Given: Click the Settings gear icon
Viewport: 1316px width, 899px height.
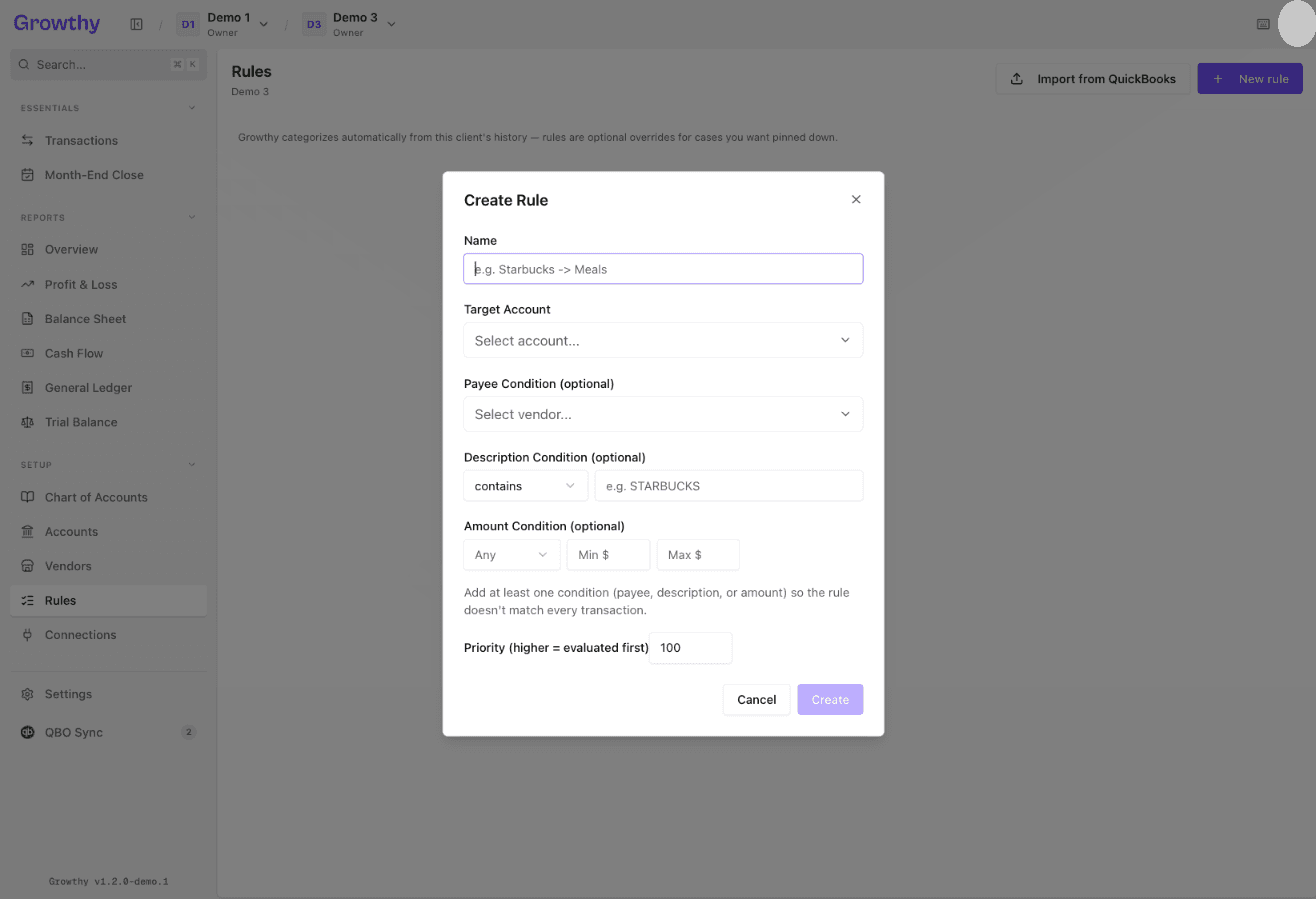Looking at the screenshot, I should coord(28,694).
